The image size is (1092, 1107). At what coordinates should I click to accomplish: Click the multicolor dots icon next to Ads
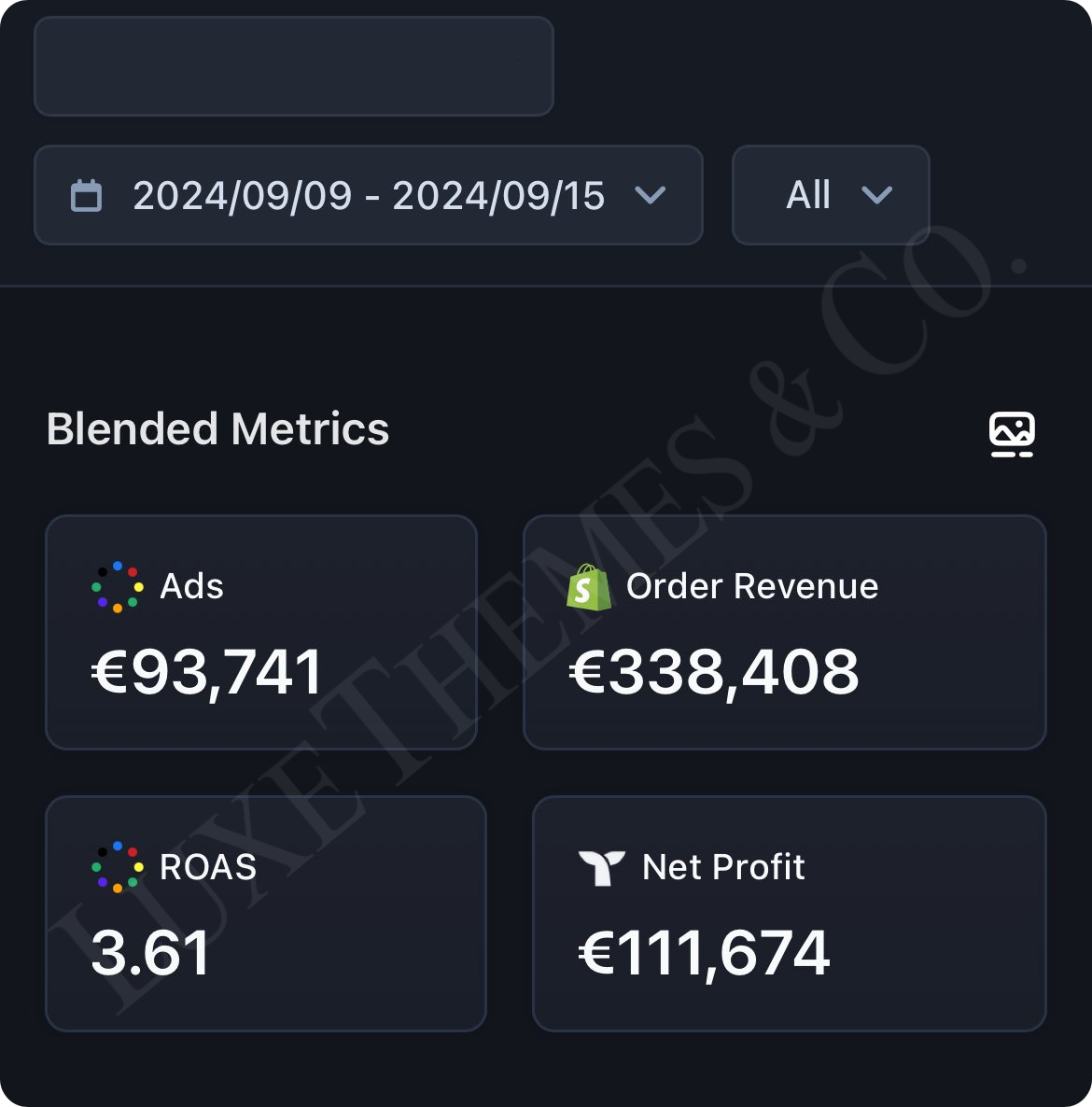(x=118, y=587)
